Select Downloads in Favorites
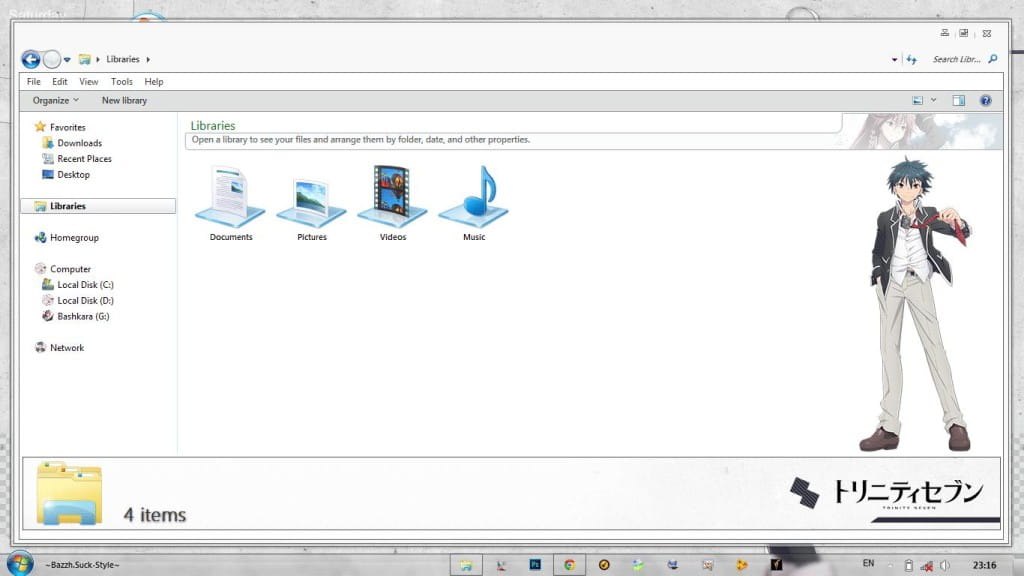The width and height of the screenshot is (1024, 576). pyautogui.click(x=79, y=143)
